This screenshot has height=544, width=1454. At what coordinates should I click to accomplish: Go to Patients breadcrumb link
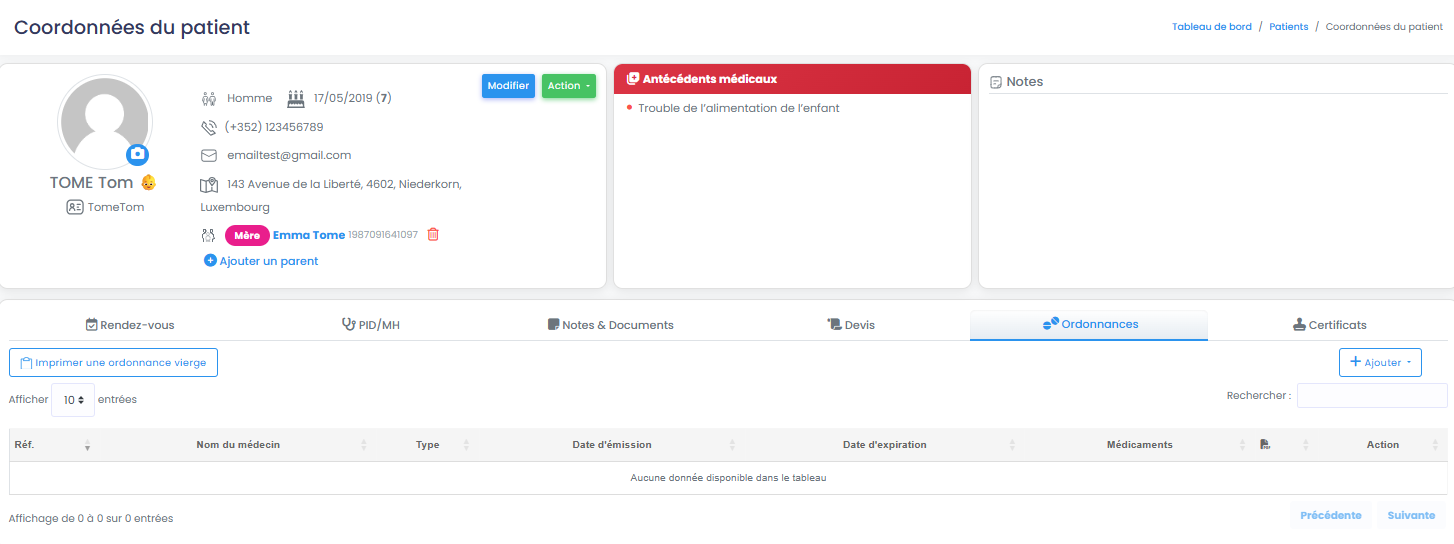pyautogui.click(x=1289, y=27)
